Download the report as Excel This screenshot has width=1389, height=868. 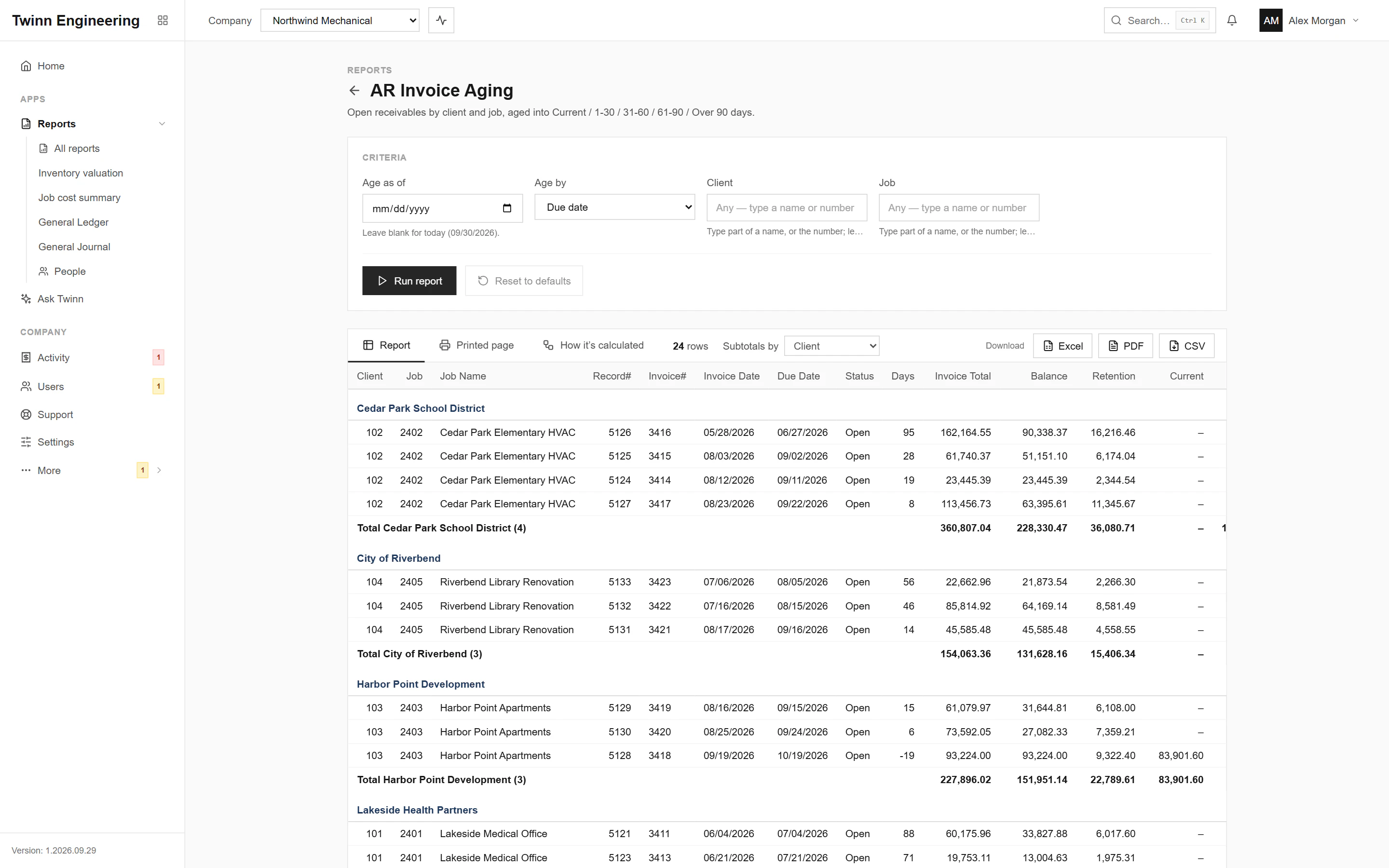1062,346
